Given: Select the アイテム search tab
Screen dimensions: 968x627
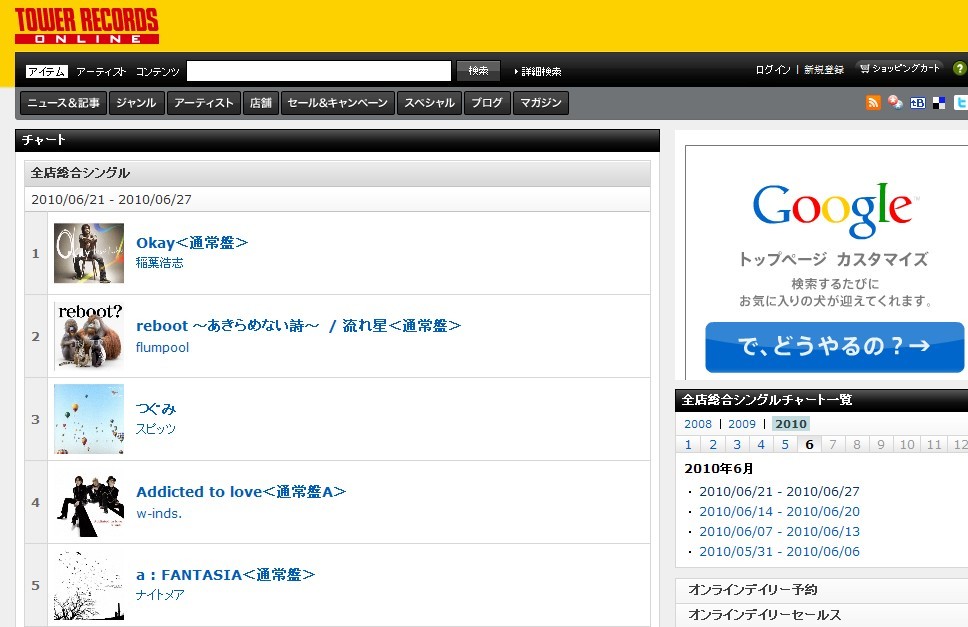Looking at the screenshot, I should coord(46,72).
